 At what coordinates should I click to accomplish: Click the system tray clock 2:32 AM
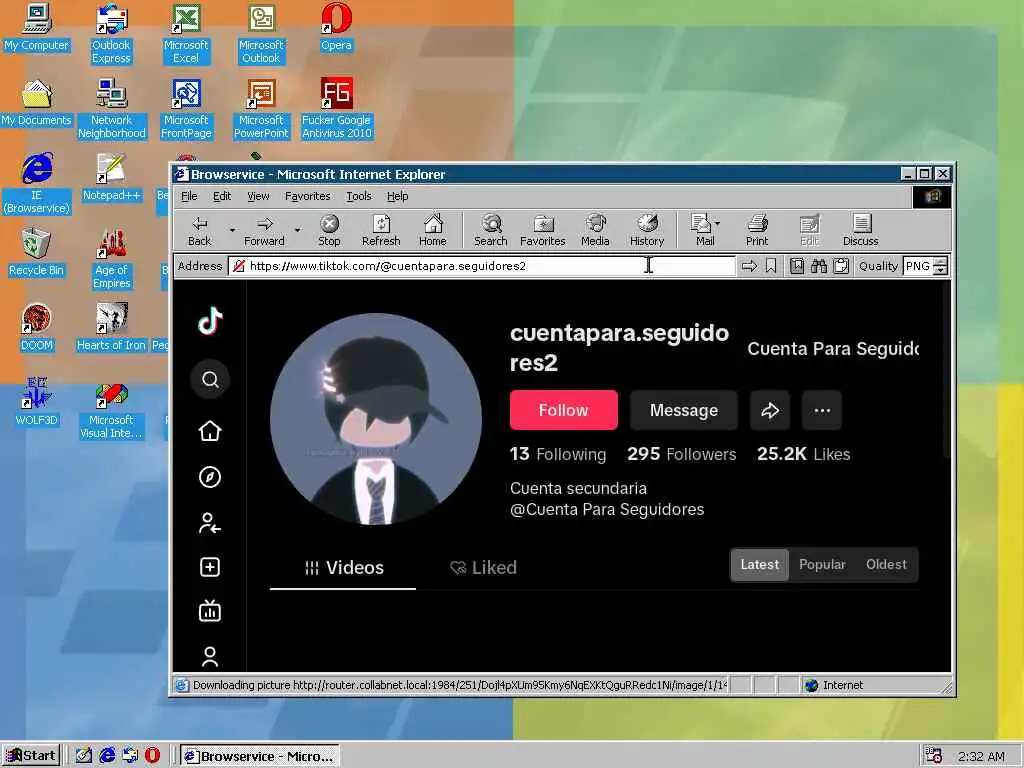(981, 756)
